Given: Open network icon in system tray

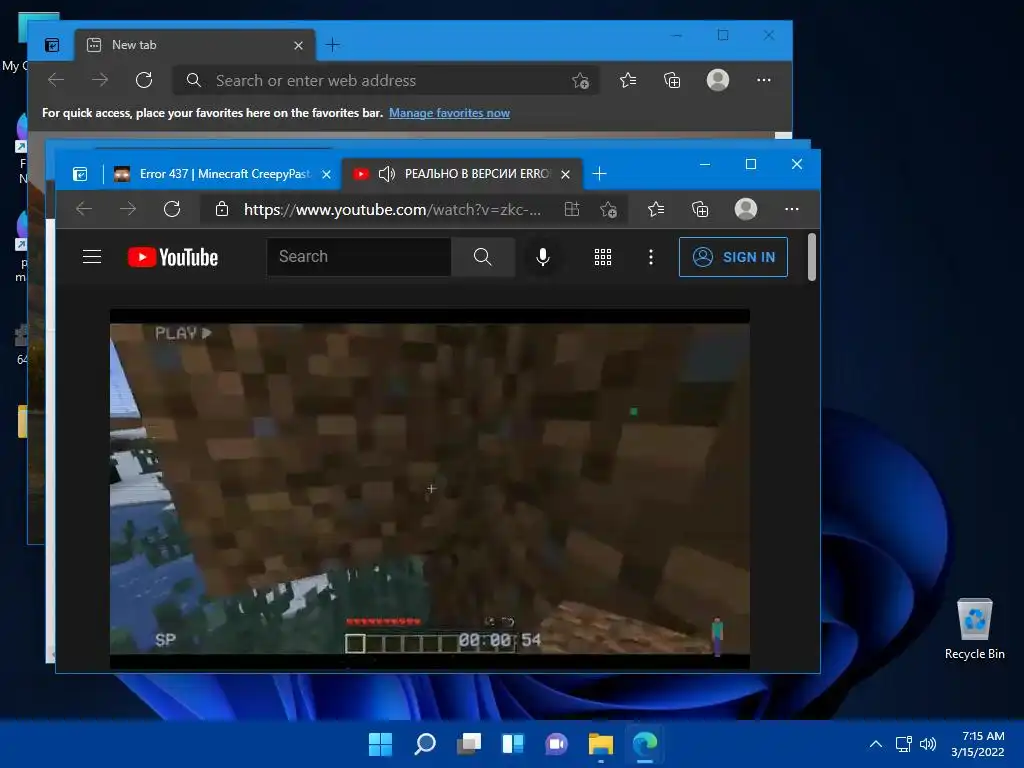Looking at the screenshot, I should [903, 744].
